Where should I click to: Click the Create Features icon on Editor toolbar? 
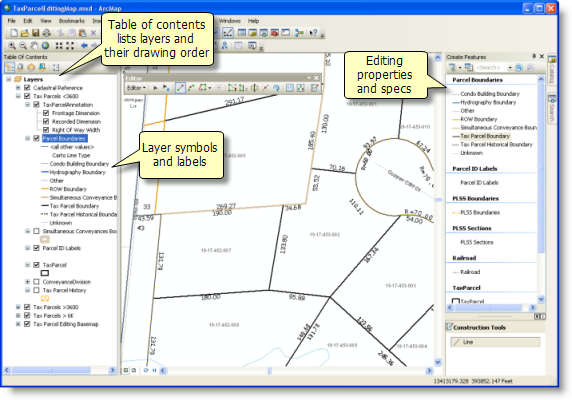pos(314,88)
